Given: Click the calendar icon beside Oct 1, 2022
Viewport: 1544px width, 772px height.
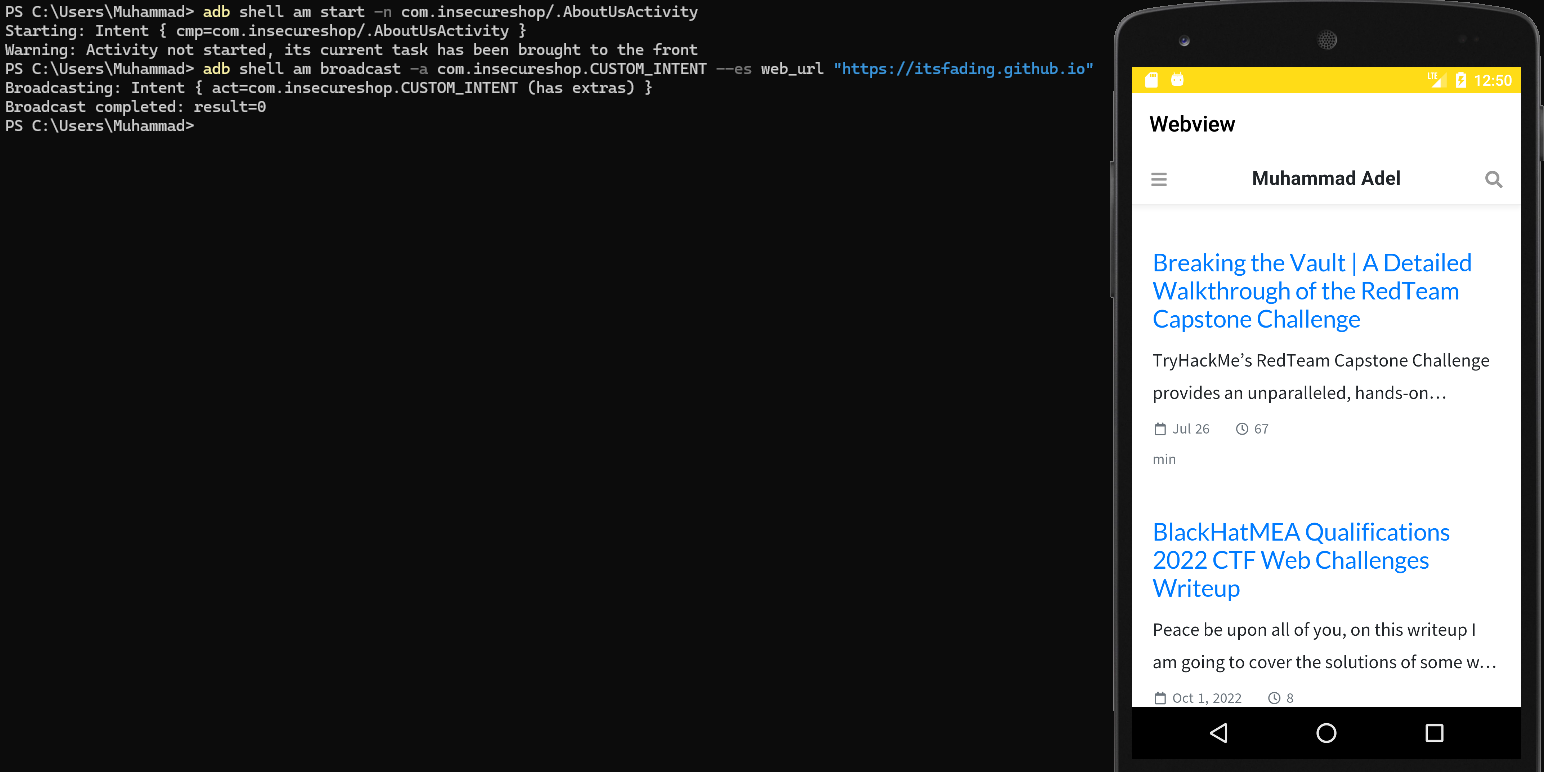Looking at the screenshot, I should (x=1159, y=697).
